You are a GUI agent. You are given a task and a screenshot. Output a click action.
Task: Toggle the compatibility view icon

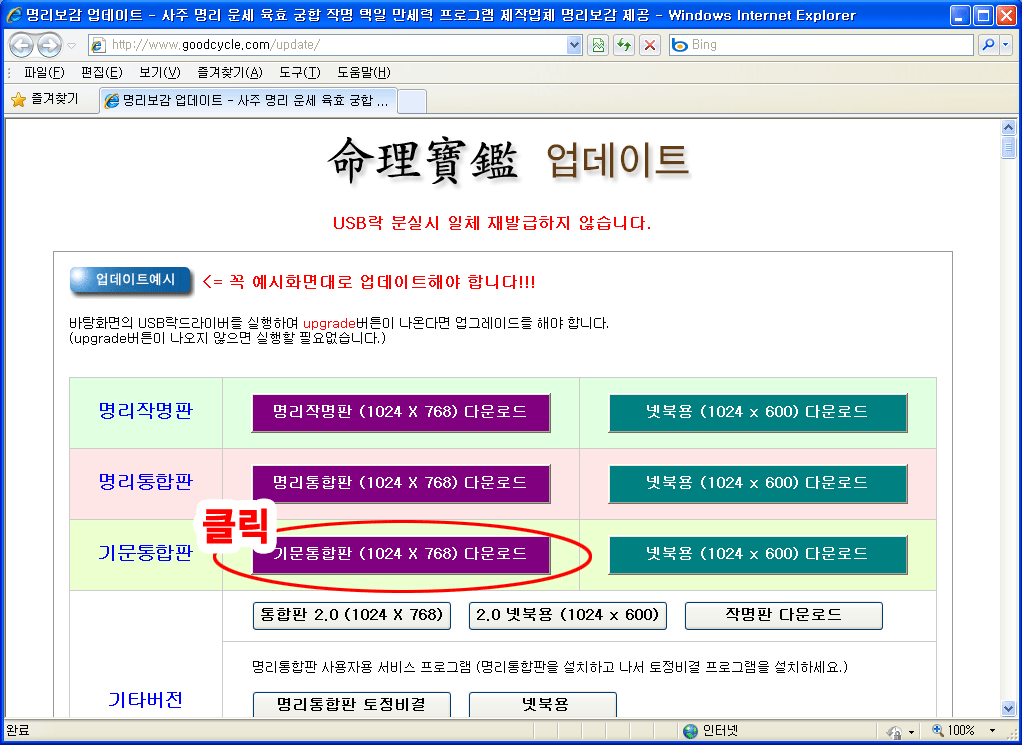(598, 45)
